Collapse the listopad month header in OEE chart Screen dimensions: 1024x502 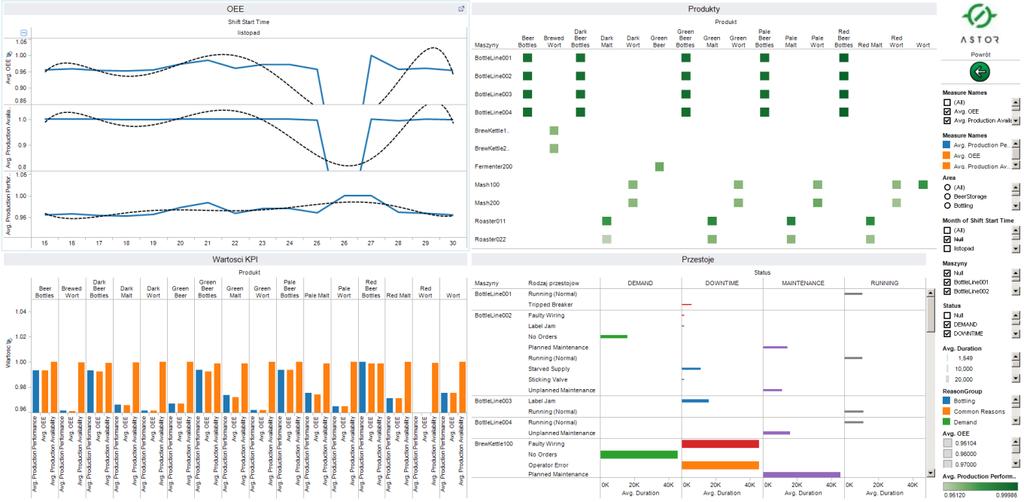[x=24, y=32]
